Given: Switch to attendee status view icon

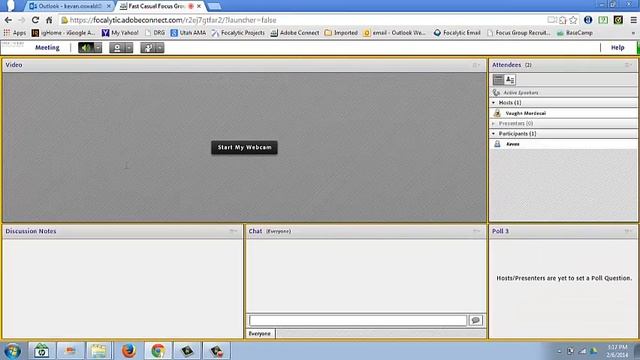Looking at the screenshot, I should click(510, 80).
